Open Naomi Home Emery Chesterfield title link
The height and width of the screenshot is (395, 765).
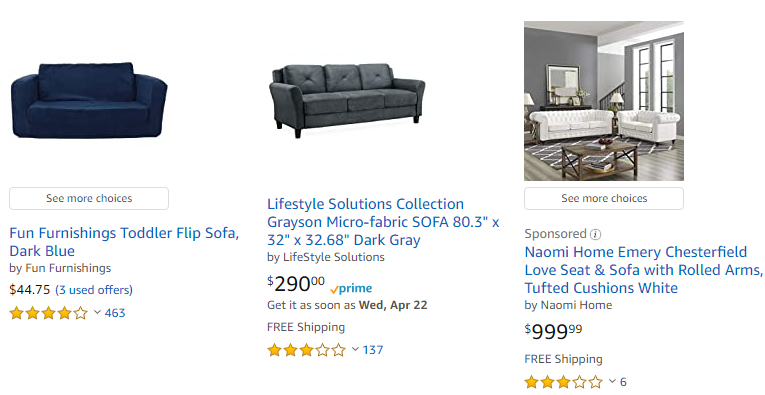(x=644, y=270)
